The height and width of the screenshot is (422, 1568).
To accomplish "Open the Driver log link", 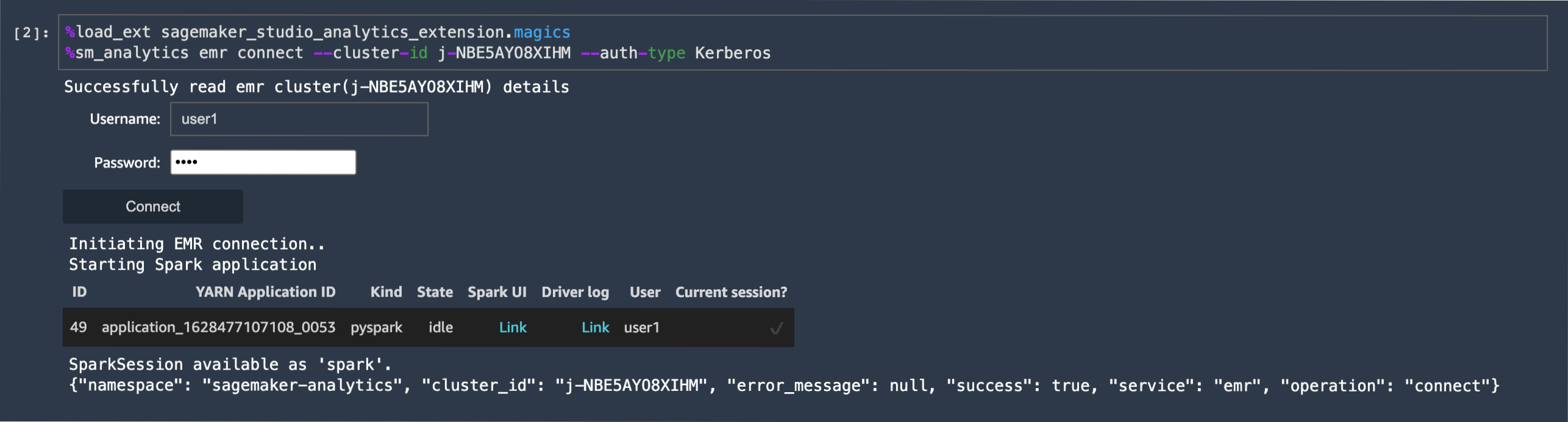I will (x=596, y=327).
